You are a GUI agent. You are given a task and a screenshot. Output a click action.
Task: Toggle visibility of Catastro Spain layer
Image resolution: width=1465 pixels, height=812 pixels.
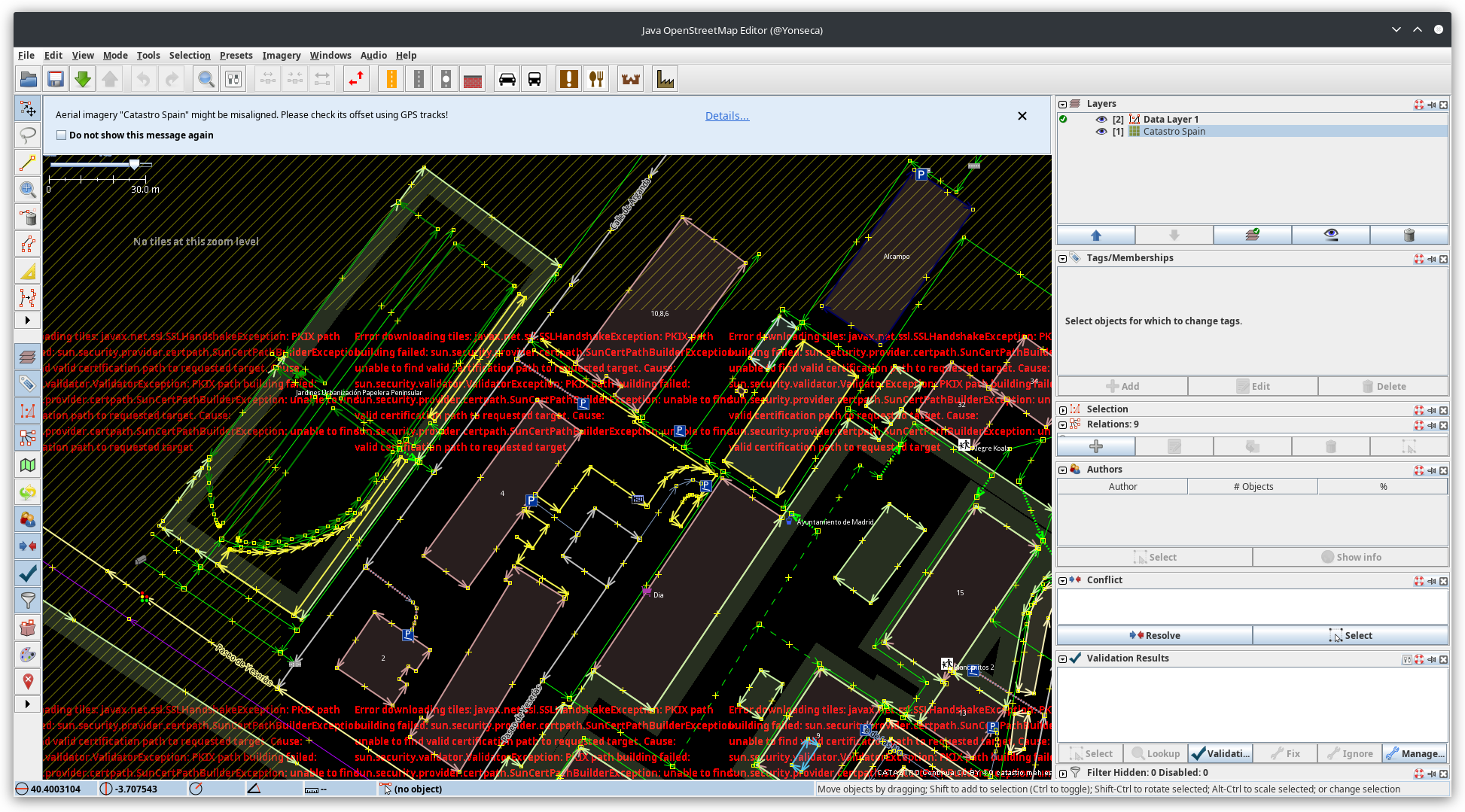tap(1101, 132)
